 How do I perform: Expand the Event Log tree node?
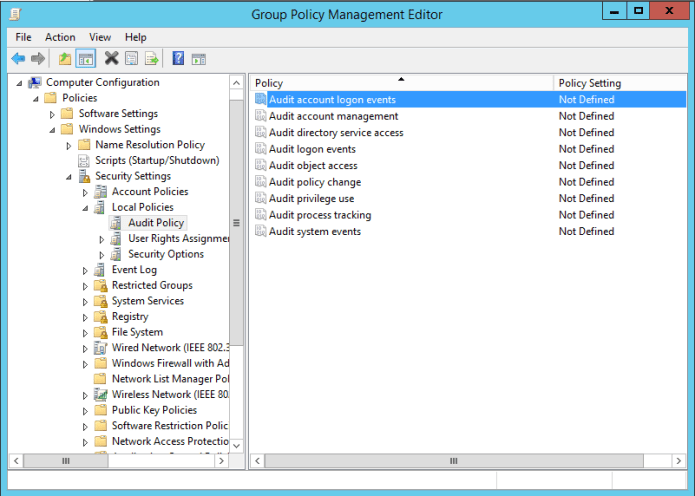coord(85,270)
